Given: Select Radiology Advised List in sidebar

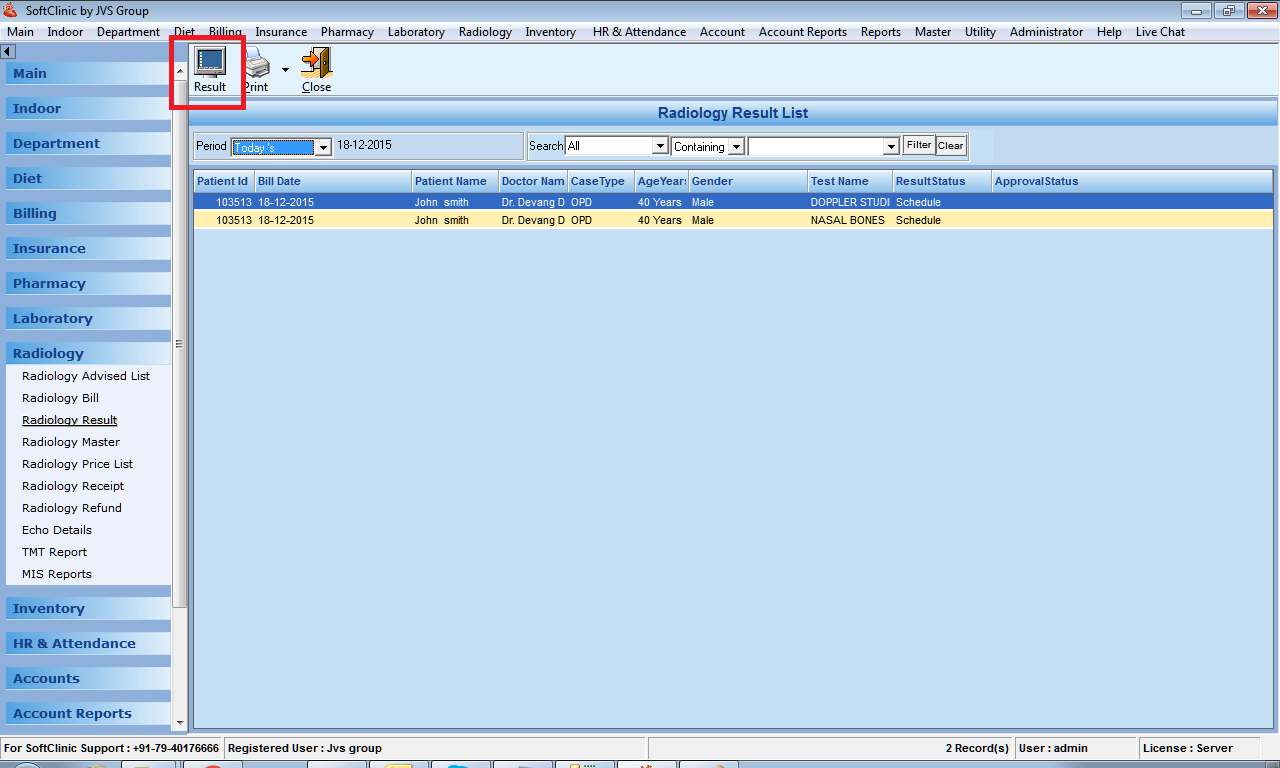Looking at the screenshot, I should (86, 376).
